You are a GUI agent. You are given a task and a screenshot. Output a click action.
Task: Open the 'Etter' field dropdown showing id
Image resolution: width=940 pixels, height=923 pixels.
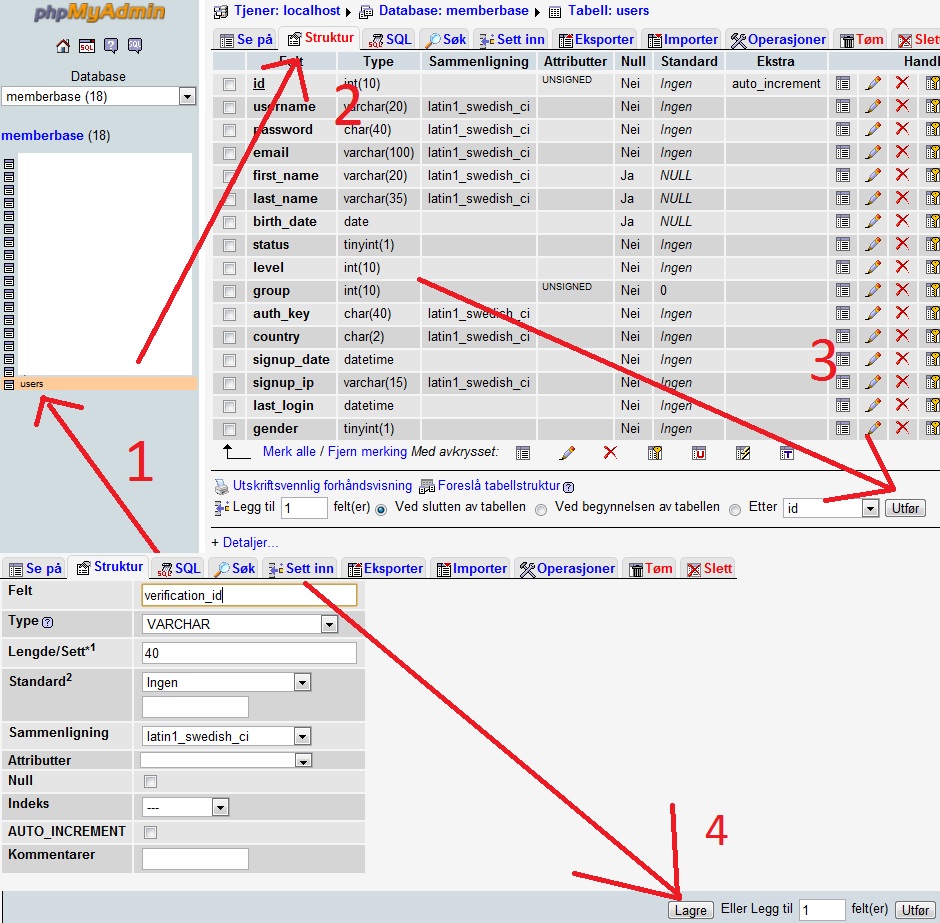[831, 508]
